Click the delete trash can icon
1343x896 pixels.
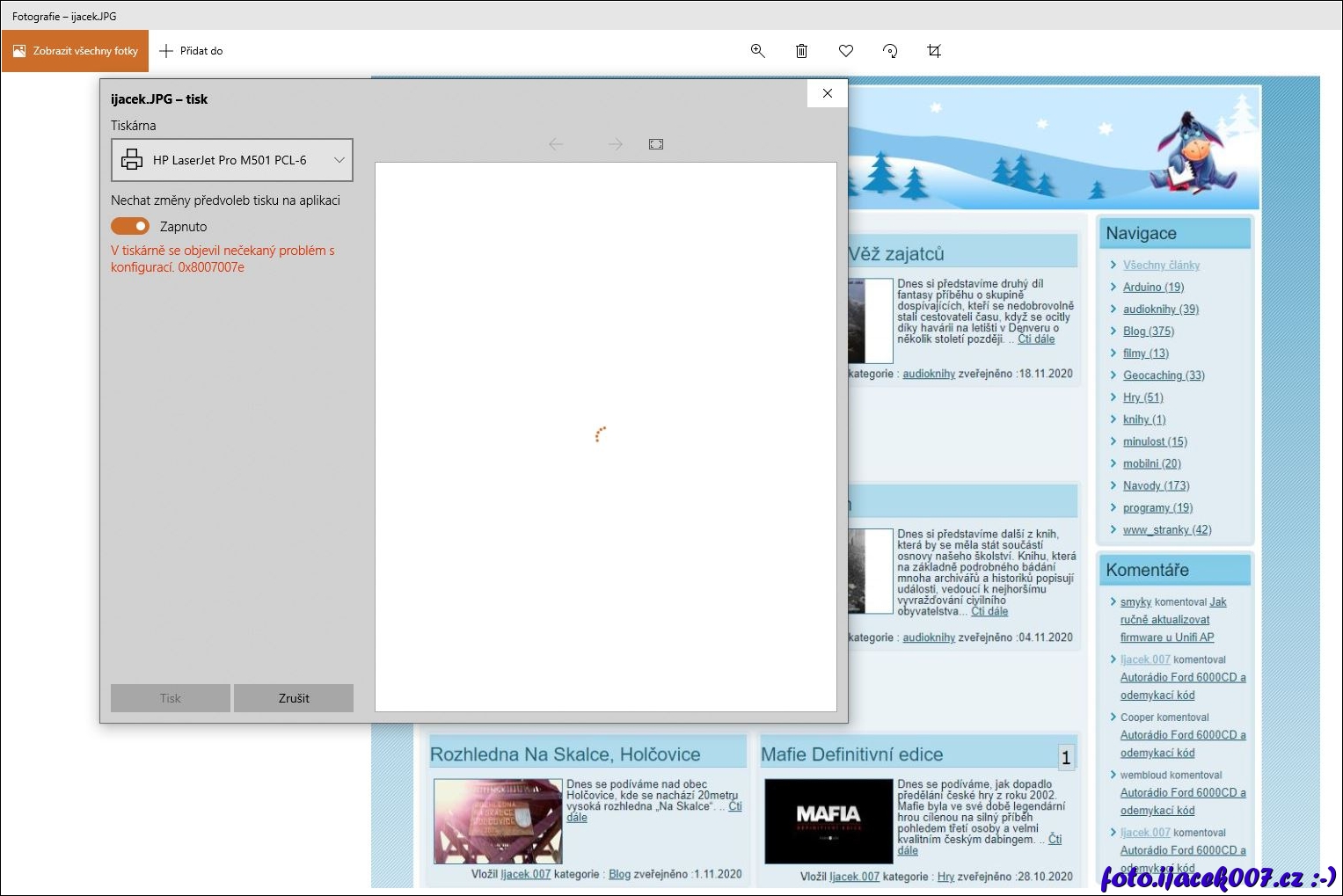(801, 51)
